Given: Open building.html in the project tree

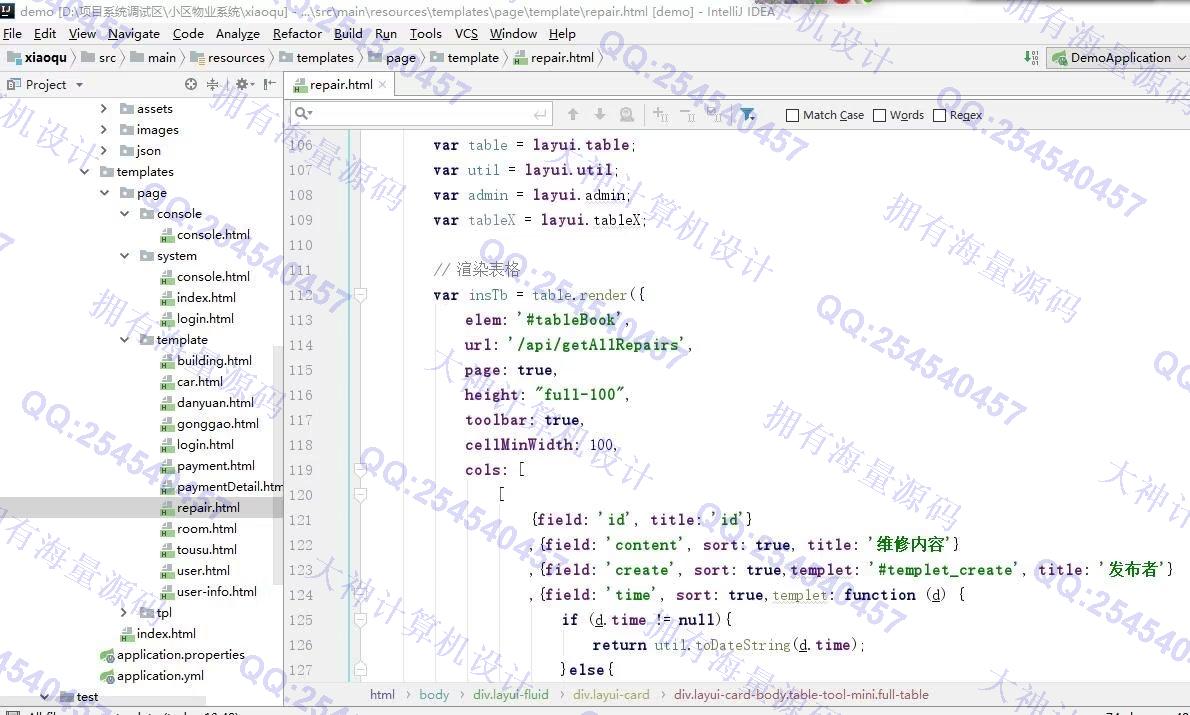Looking at the screenshot, I should pyautogui.click(x=214, y=361).
